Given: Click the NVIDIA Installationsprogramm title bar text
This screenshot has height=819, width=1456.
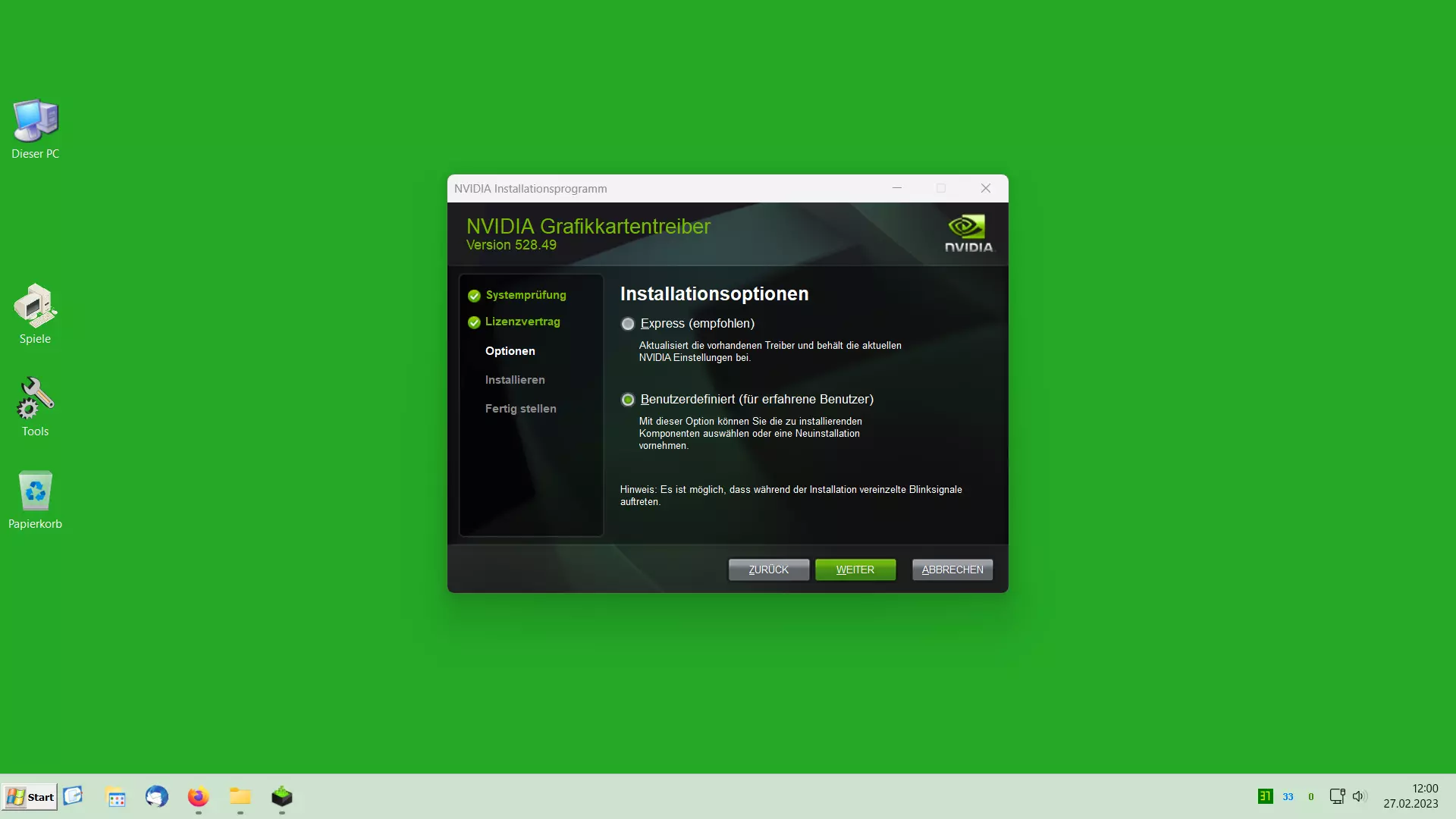Looking at the screenshot, I should (x=531, y=189).
